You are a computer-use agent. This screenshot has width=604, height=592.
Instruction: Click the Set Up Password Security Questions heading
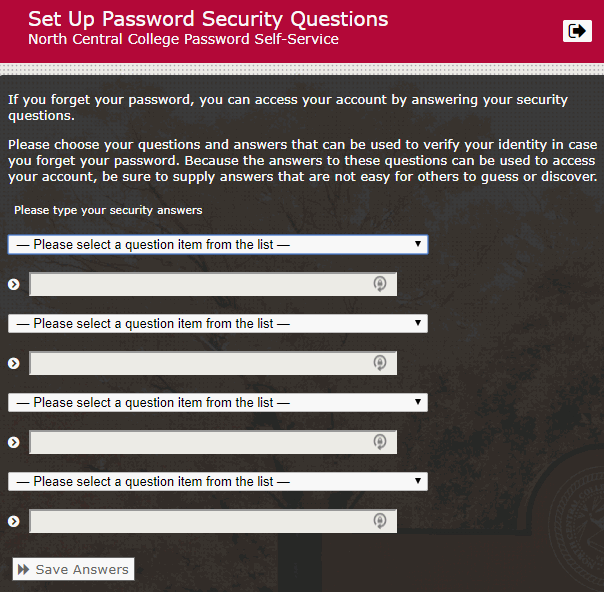tap(208, 19)
